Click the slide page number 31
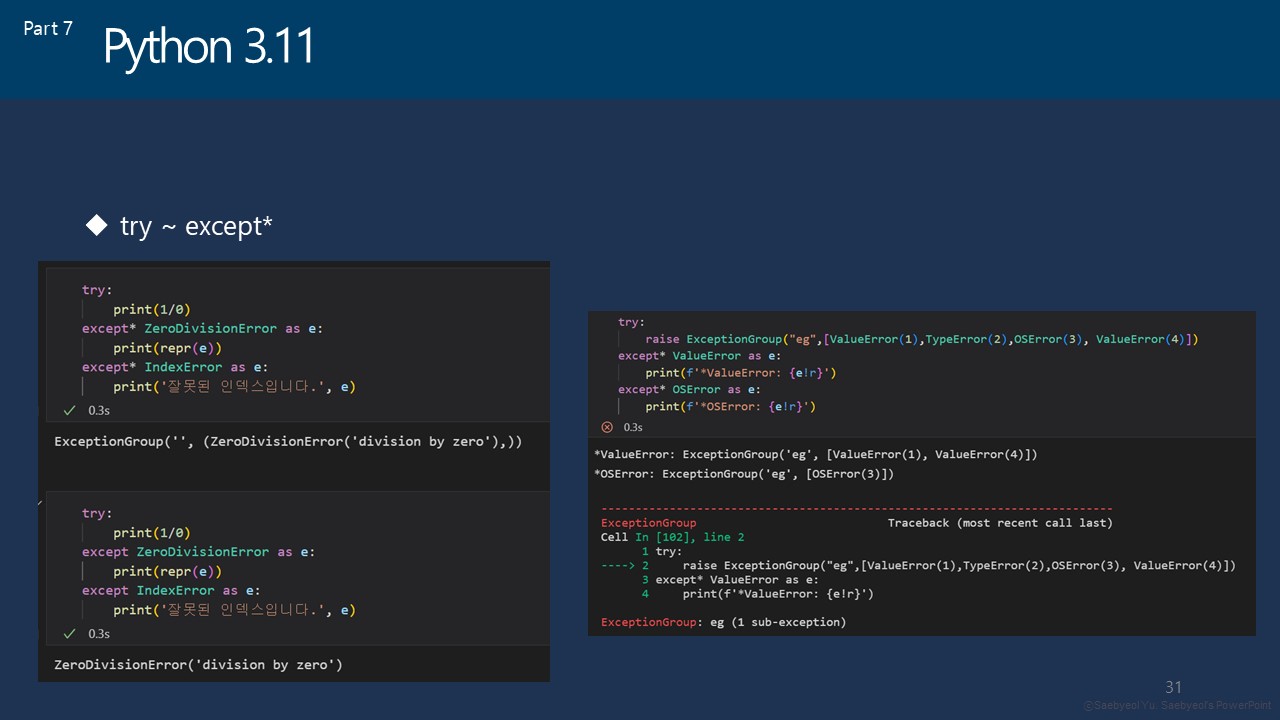 (x=1173, y=687)
